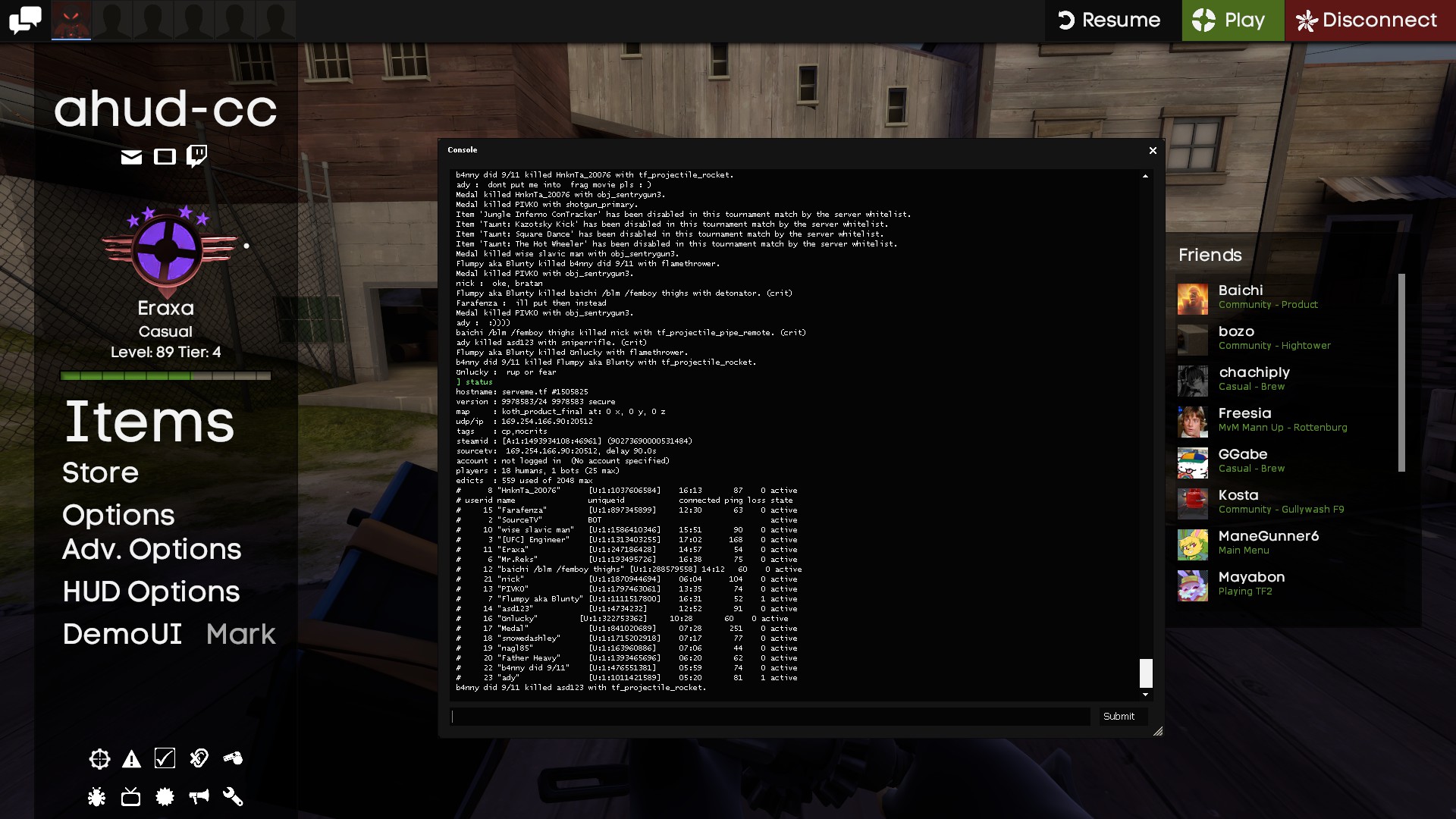Click console scrollbar down arrow
The height and width of the screenshot is (819, 1456).
1145,695
